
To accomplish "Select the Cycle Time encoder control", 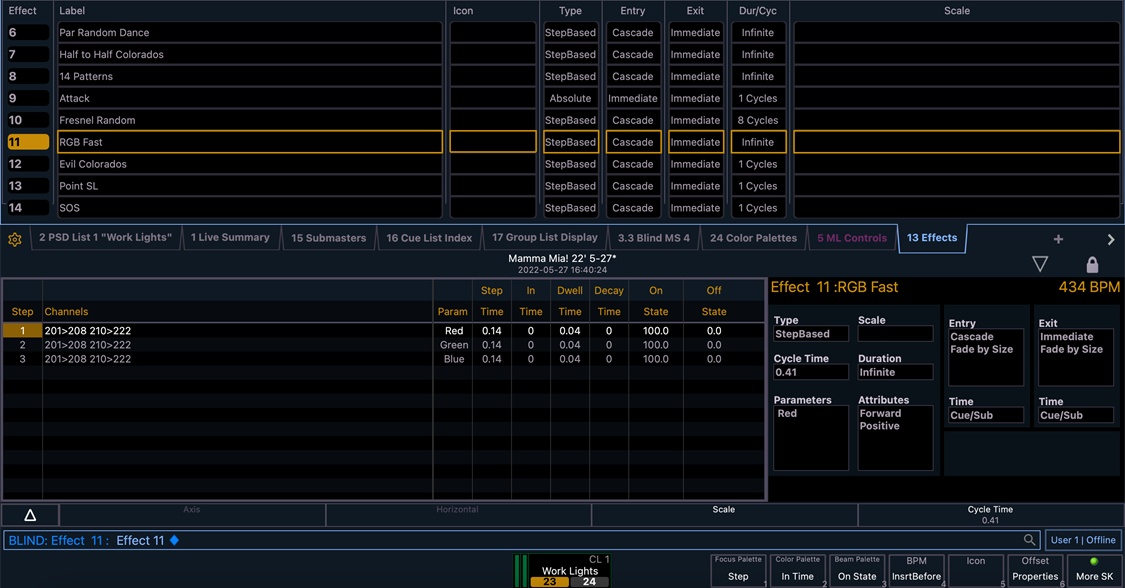I will 990,515.
